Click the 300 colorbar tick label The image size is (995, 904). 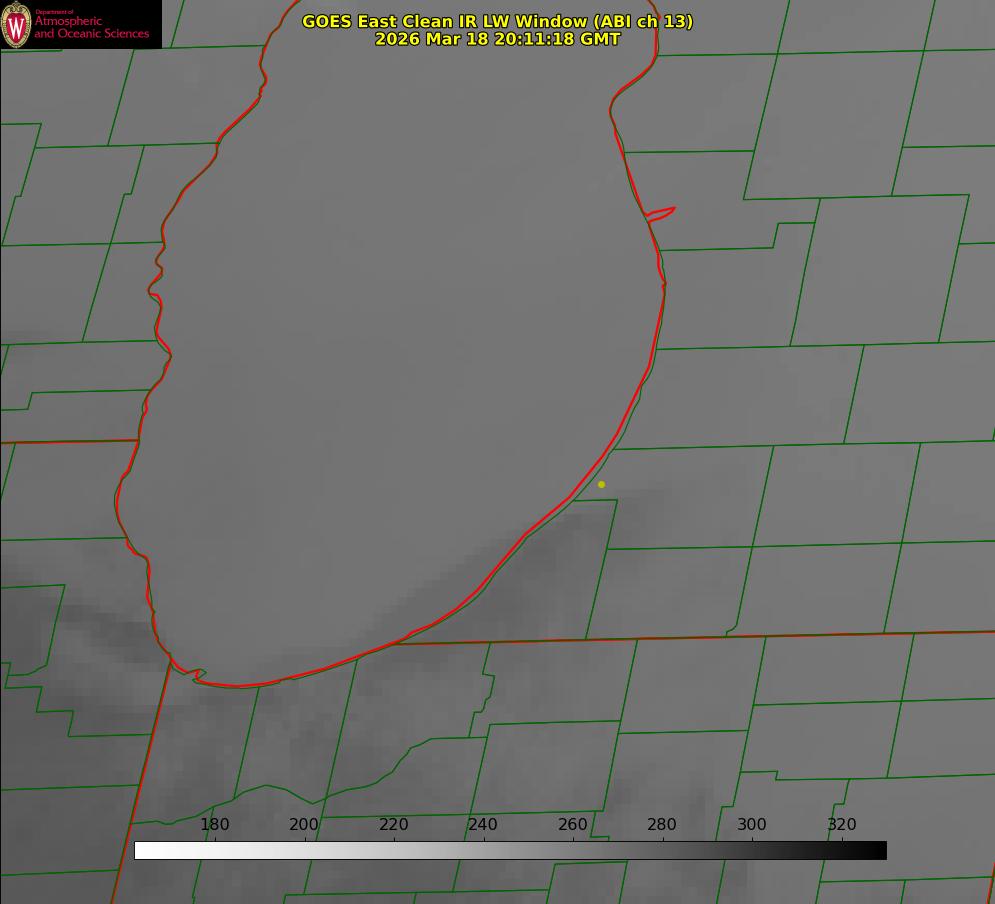(752, 825)
